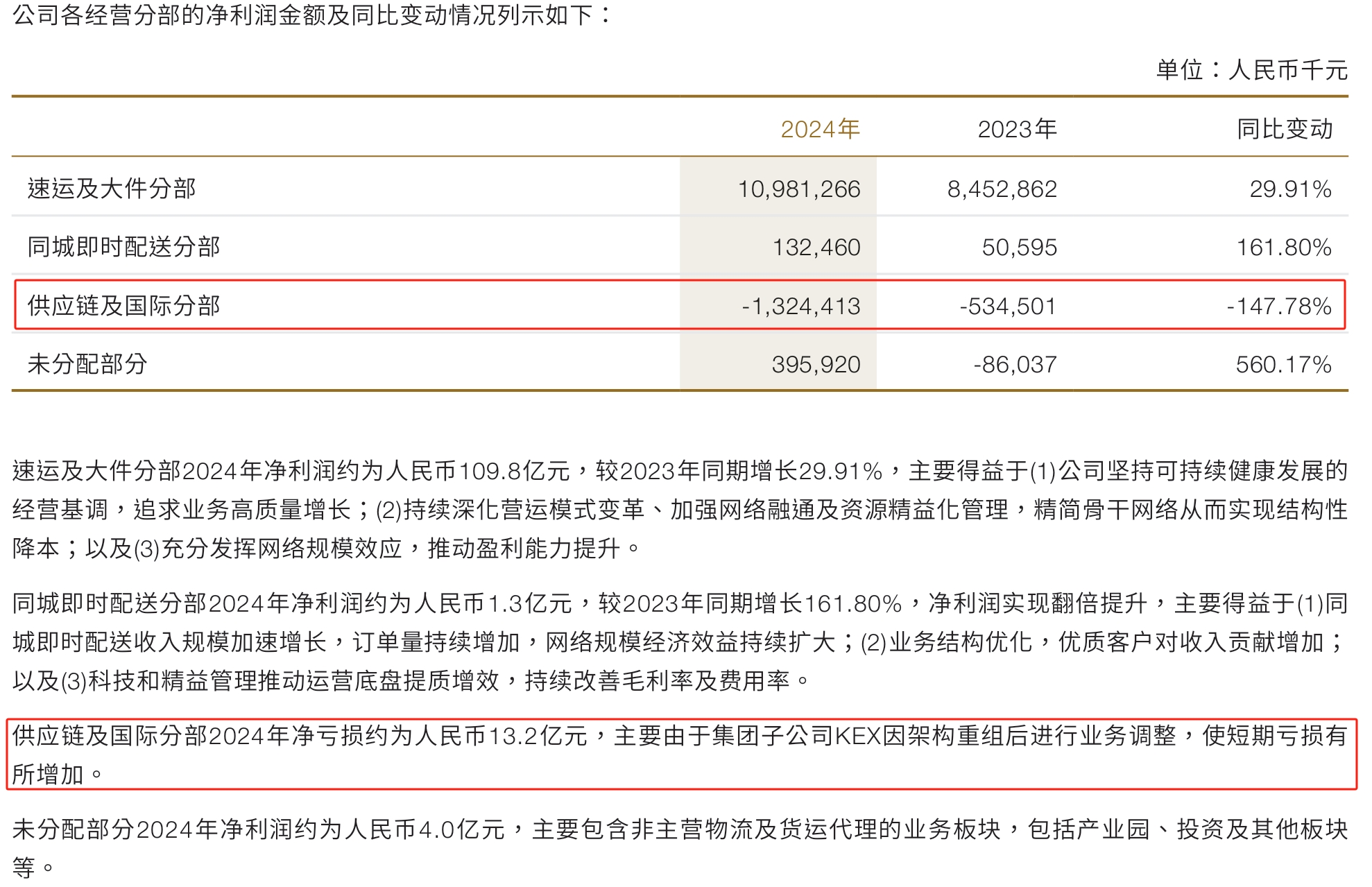Select the 供应链及国际分部 row label

pyautogui.click(x=123, y=306)
